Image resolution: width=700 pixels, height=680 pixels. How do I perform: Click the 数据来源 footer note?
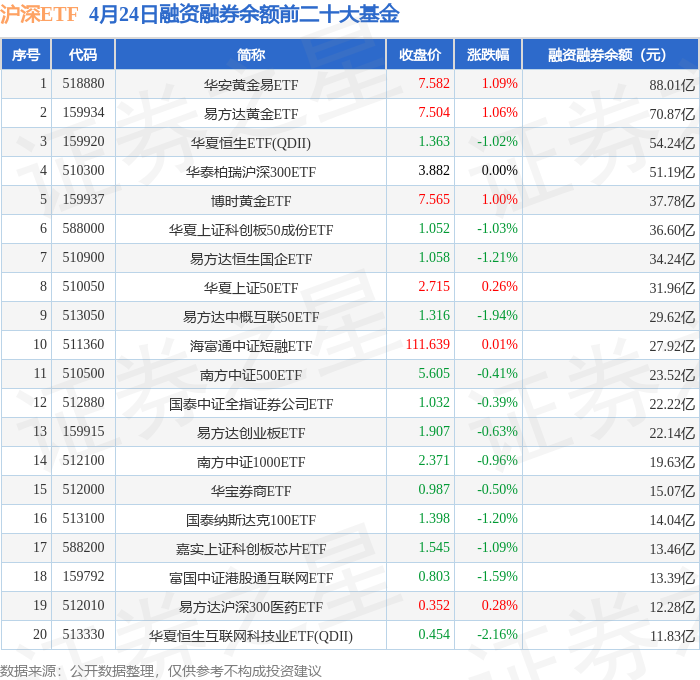click(x=161, y=671)
